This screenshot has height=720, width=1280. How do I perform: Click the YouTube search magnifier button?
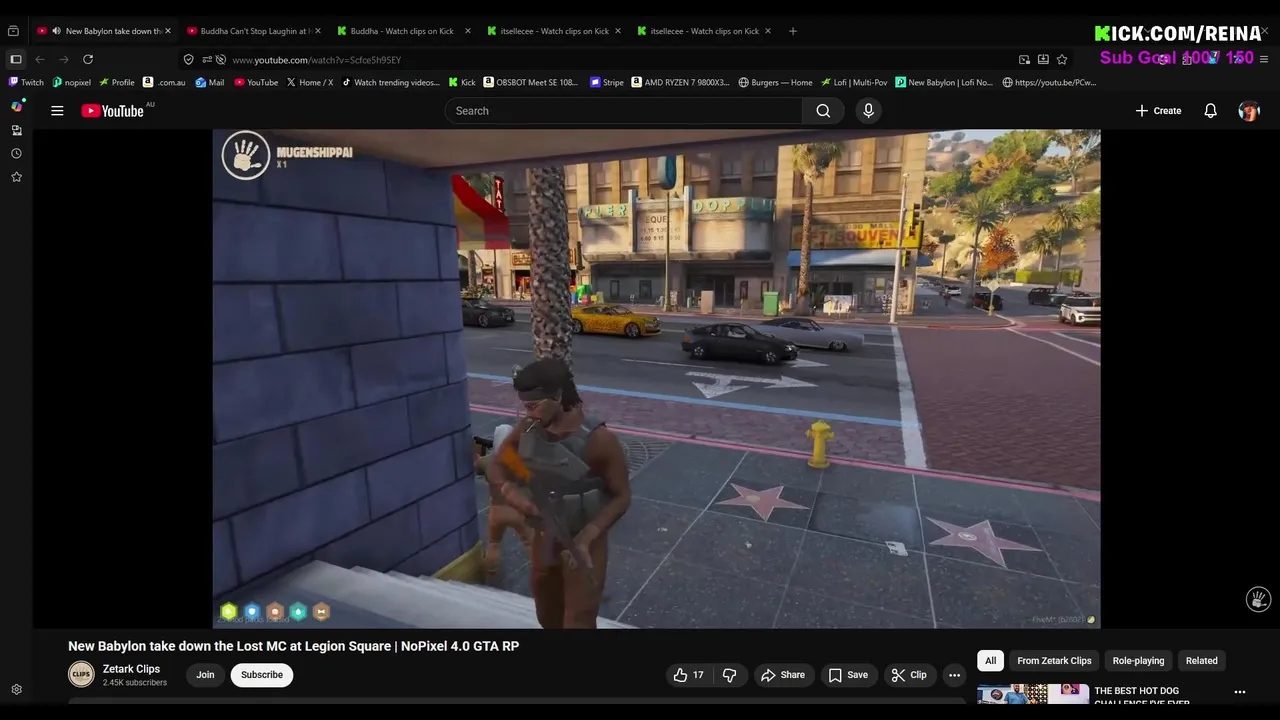click(x=823, y=111)
